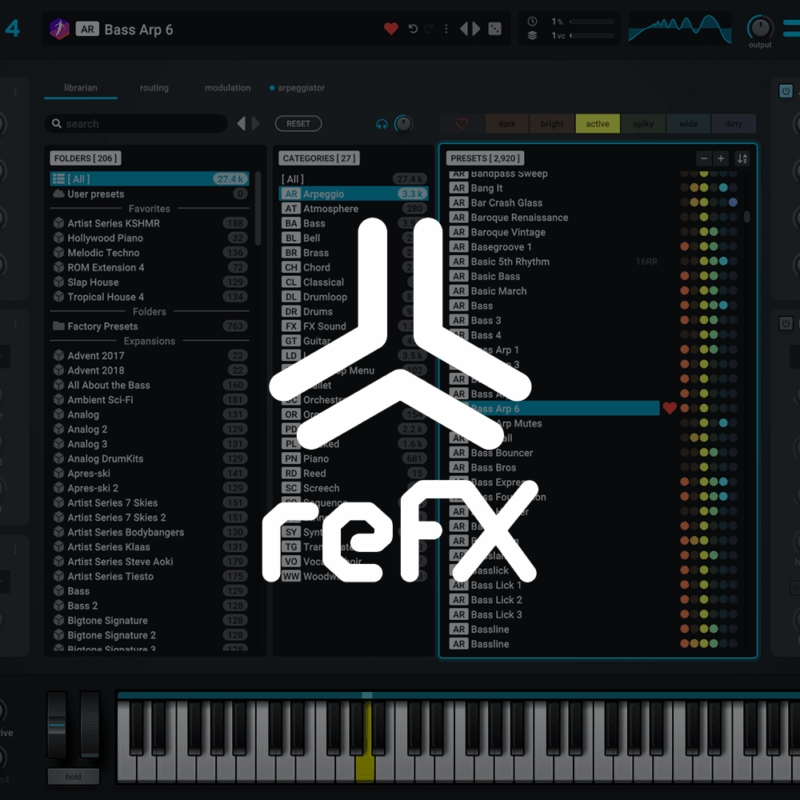Click the folders list scrollbar
800x800 pixels.
point(258,208)
